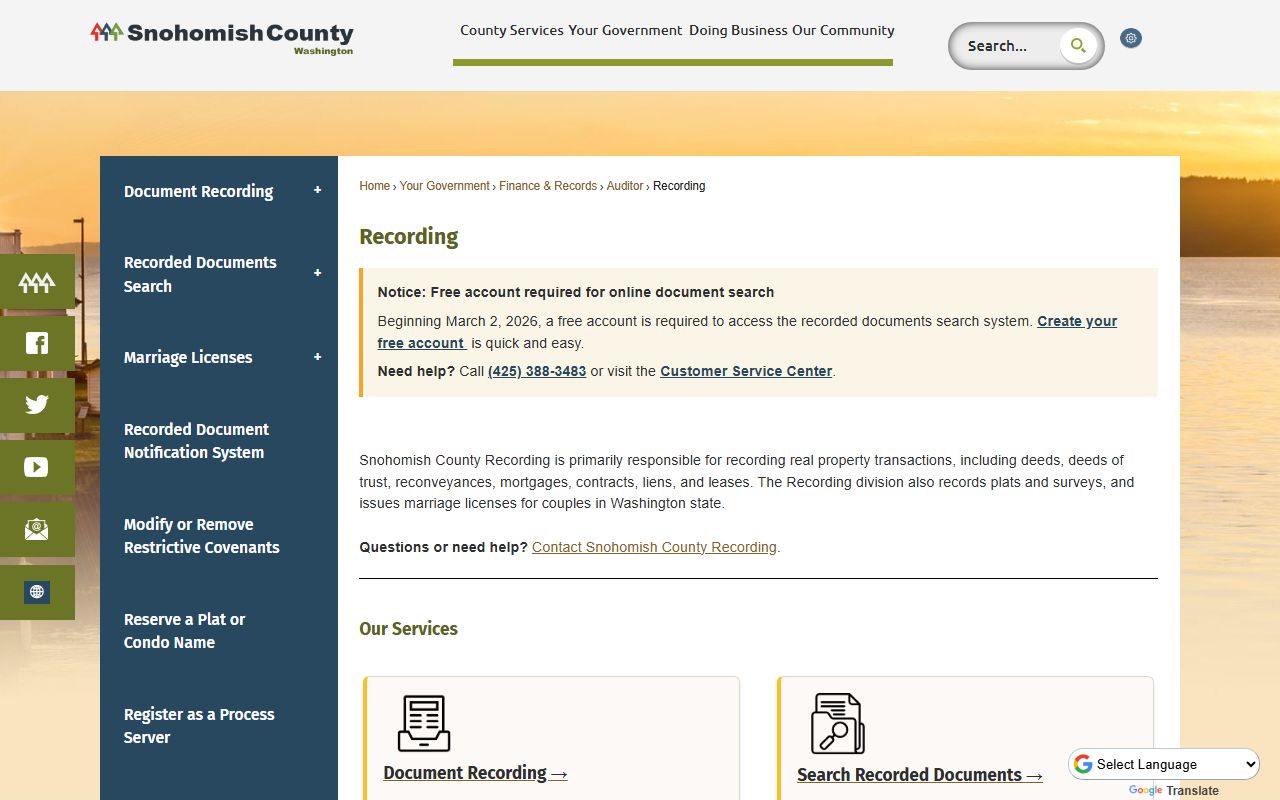Open the YouTube icon
1280x800 pixels.
37,467
